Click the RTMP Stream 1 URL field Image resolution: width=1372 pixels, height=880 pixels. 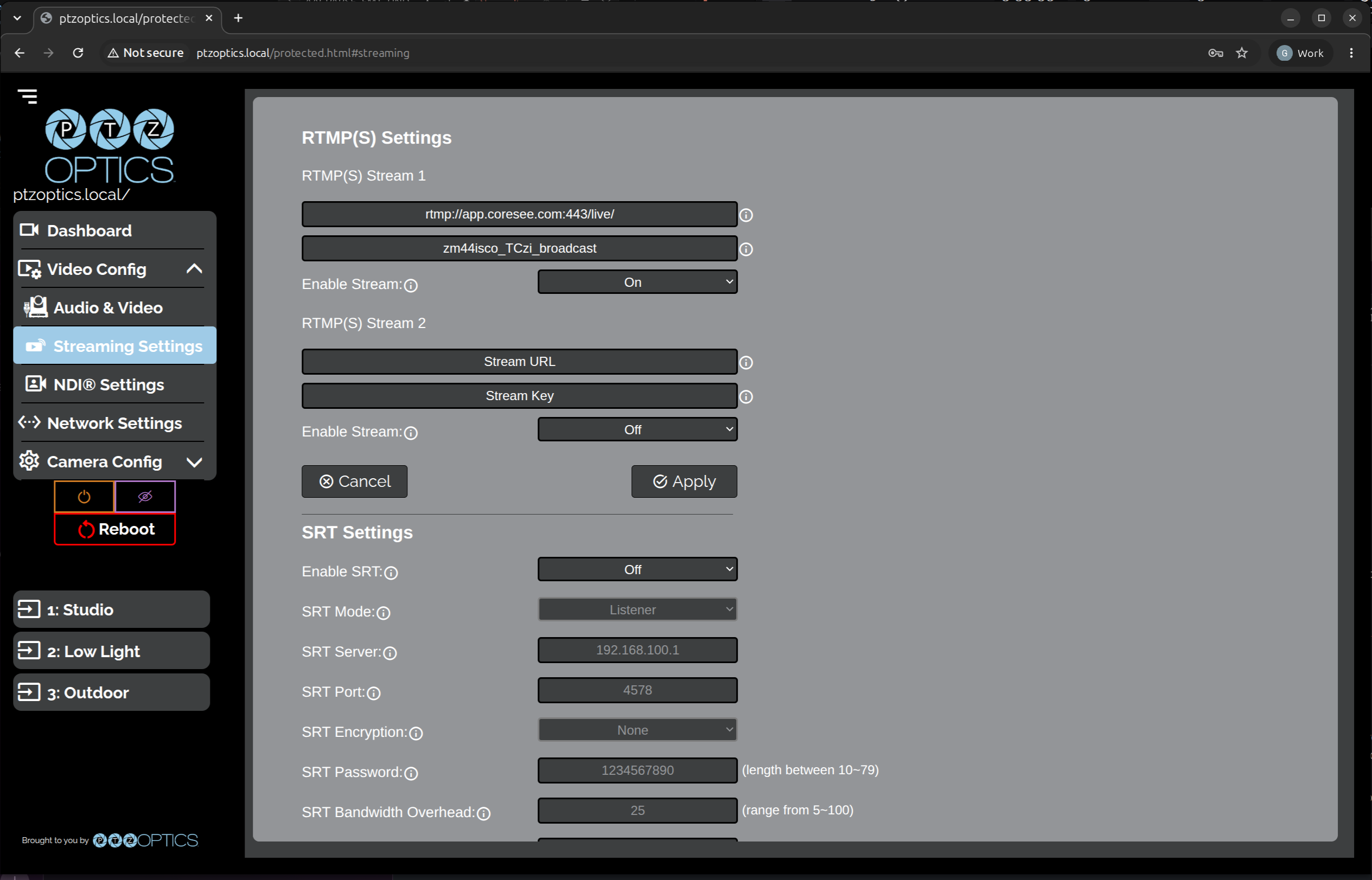coord(519,214)
